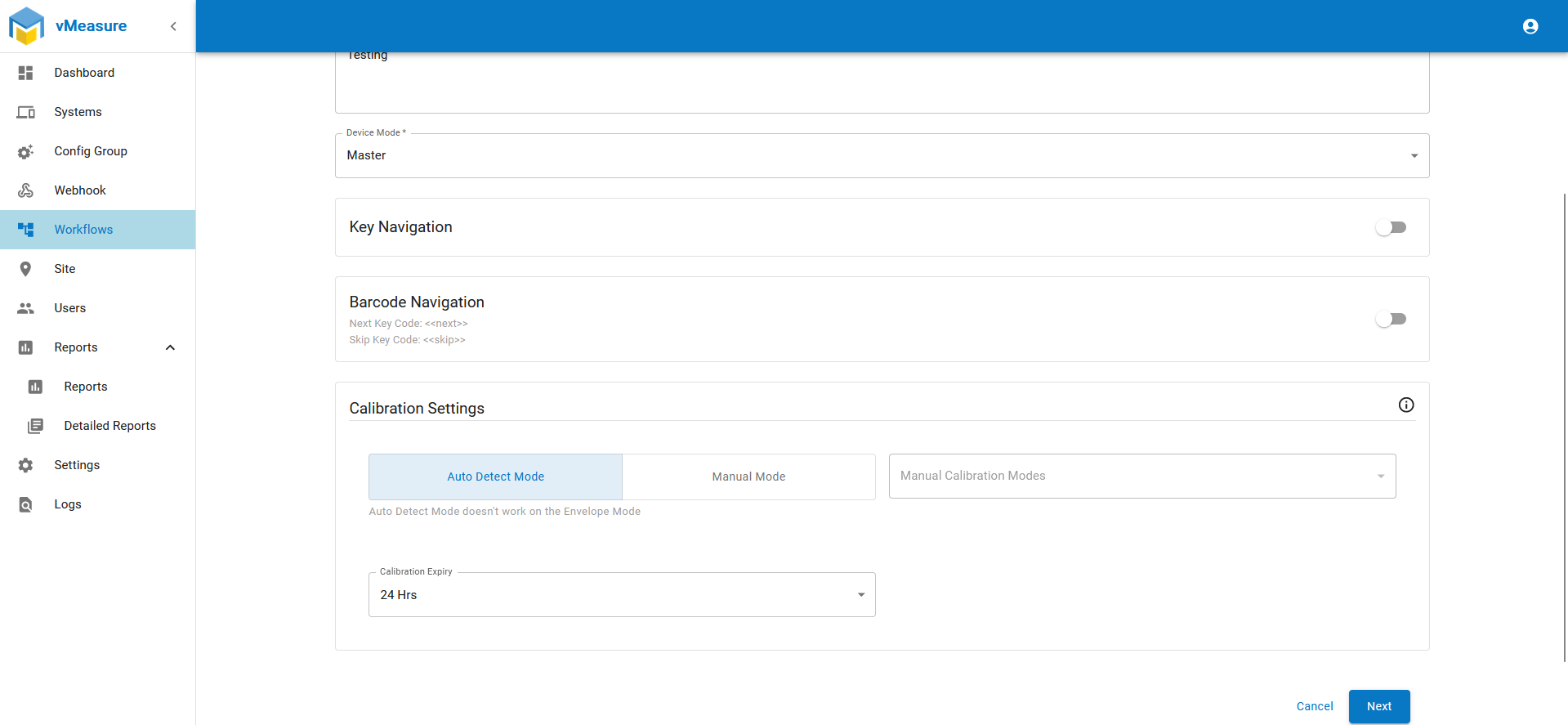Click the Dashboard grid icon
1568x725 pixels.
pos(26,73)
